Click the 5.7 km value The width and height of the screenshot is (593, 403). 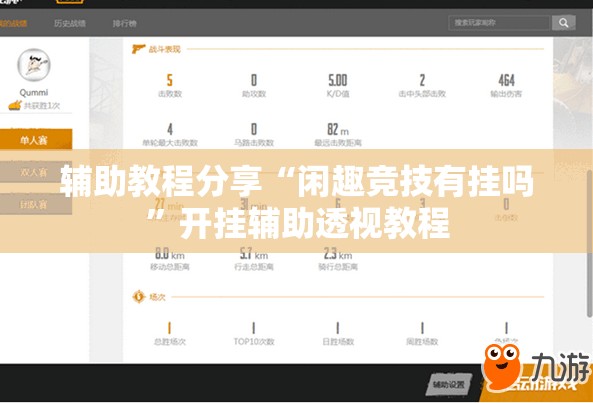tap(254, 254)
